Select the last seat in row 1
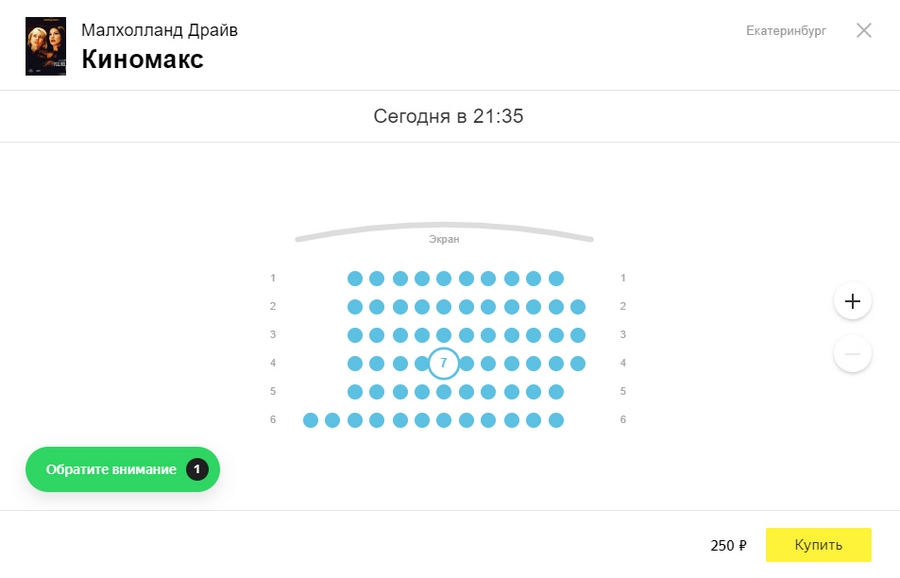The image size is (900, 578). pos(556,278)
